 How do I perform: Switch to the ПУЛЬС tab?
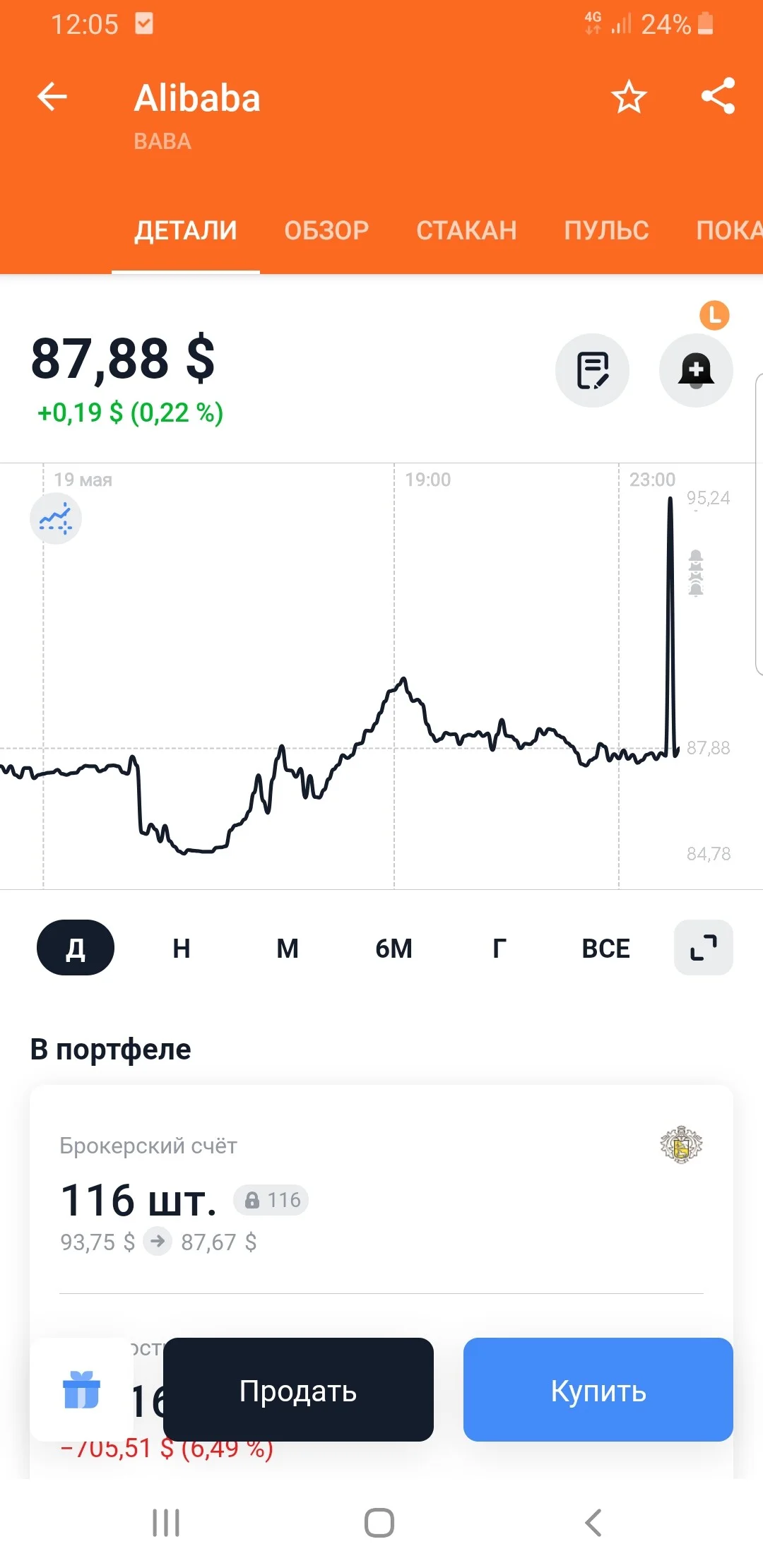tap(606, 230)
